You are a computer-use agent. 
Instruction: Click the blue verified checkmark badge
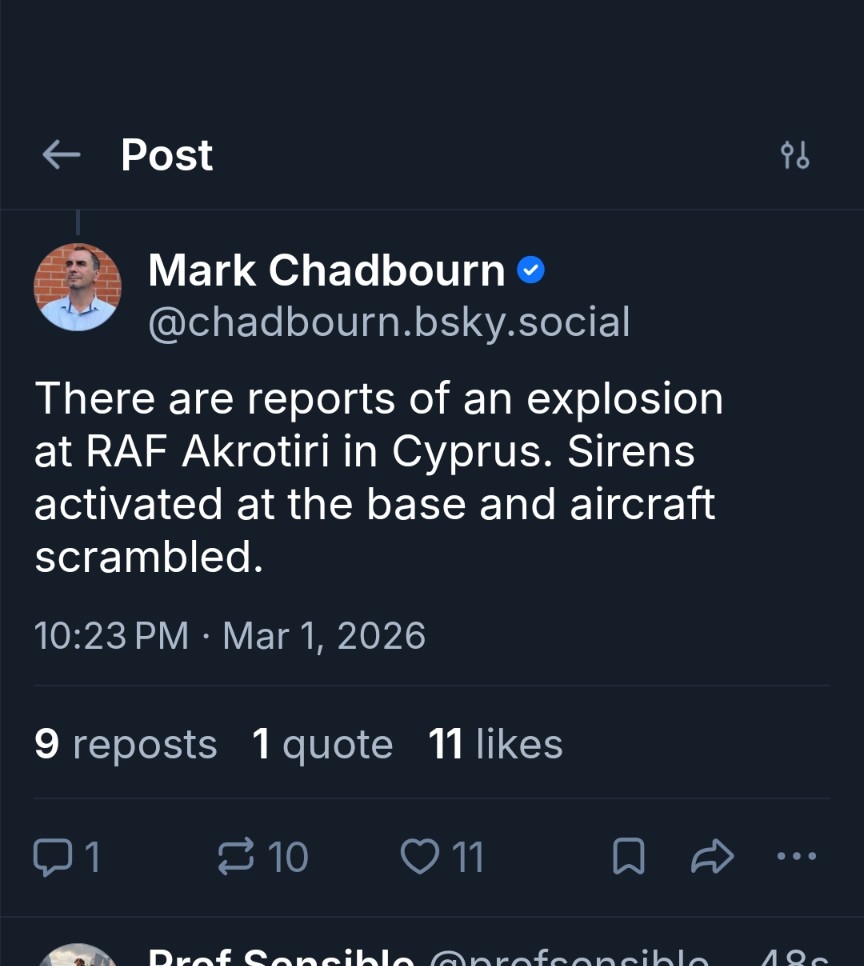(531, 270)
